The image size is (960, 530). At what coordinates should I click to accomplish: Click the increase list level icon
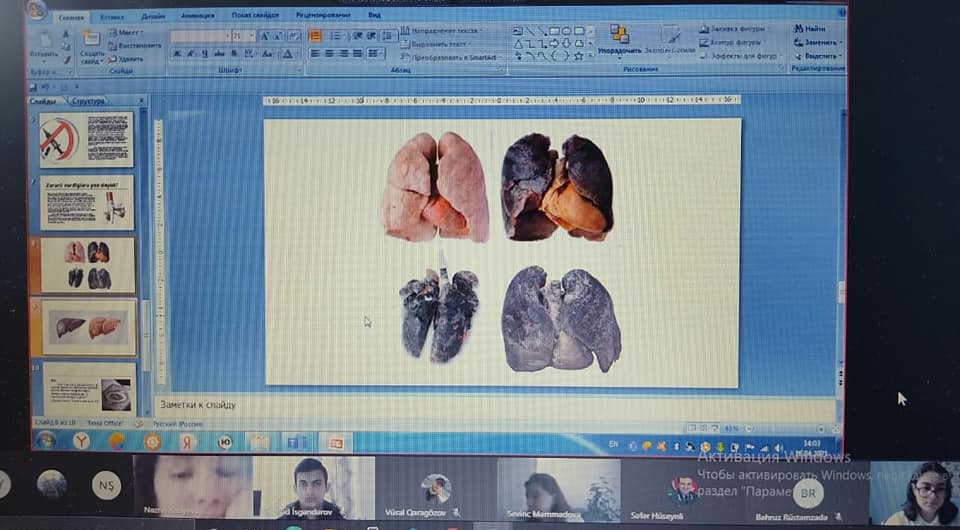click(x=372, y=37)
